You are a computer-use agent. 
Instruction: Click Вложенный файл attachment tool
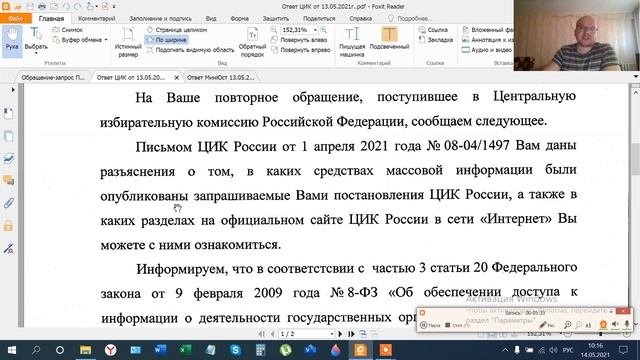pos(487,30)
